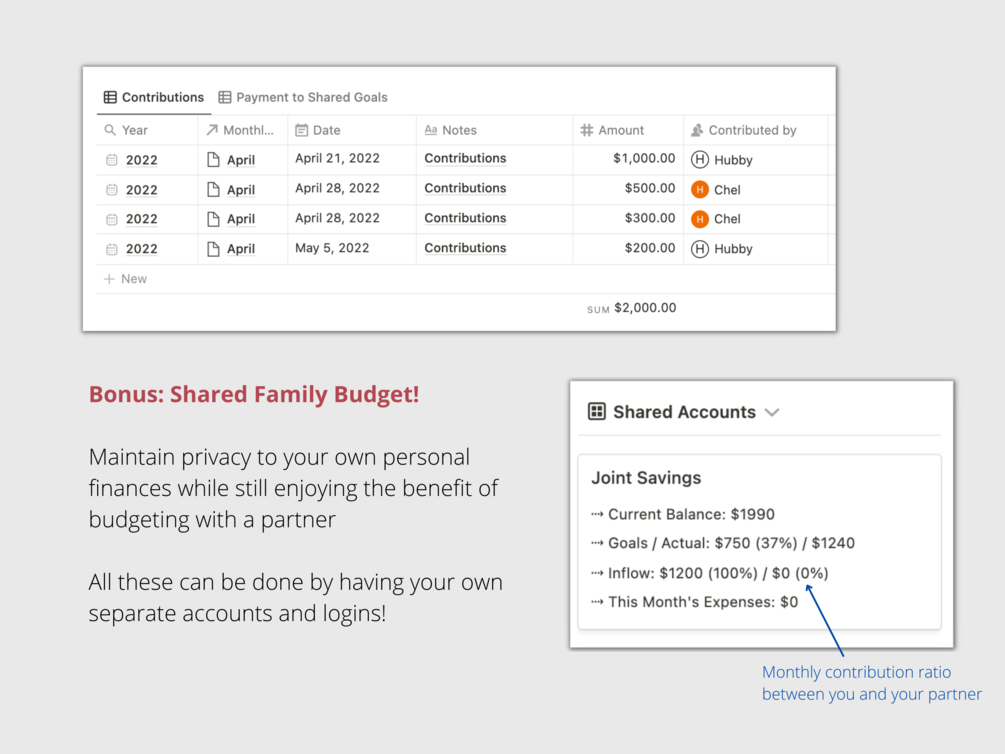Open the April page in first row
This screenshot has height=754, width=1005.
(240, 160)
